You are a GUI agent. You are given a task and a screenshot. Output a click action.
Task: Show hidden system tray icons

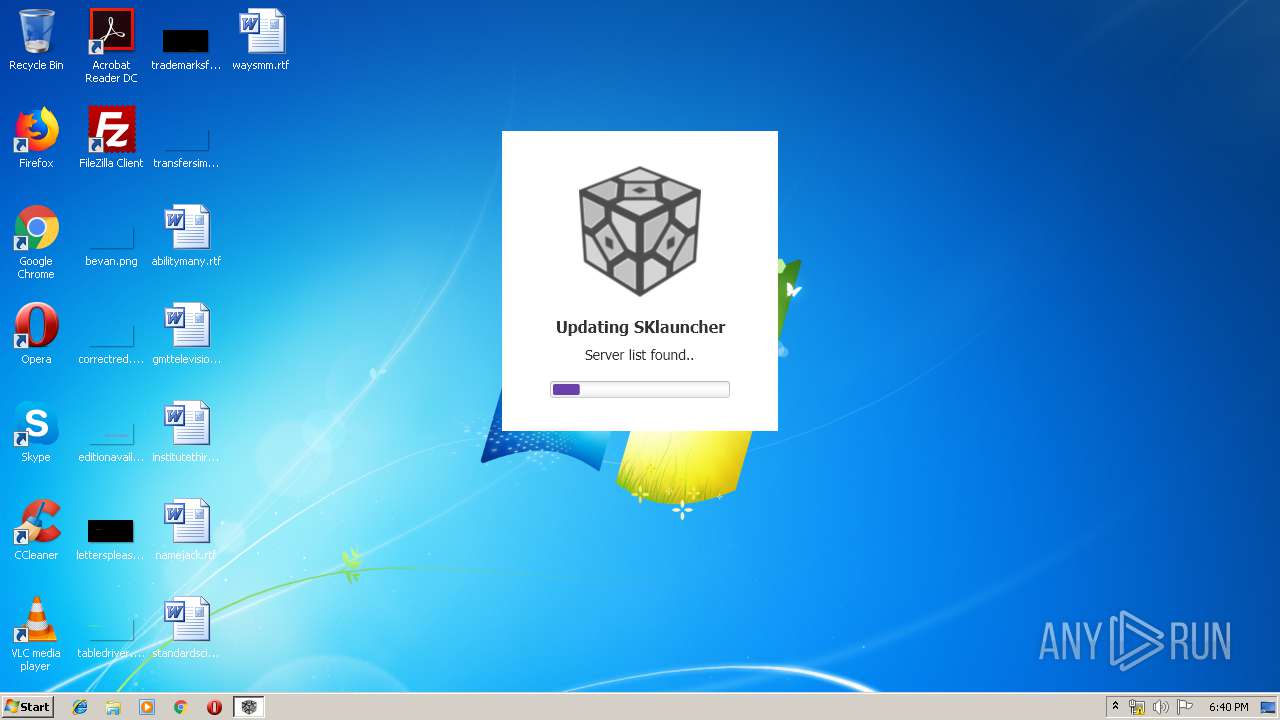[x=1115, y=706]
